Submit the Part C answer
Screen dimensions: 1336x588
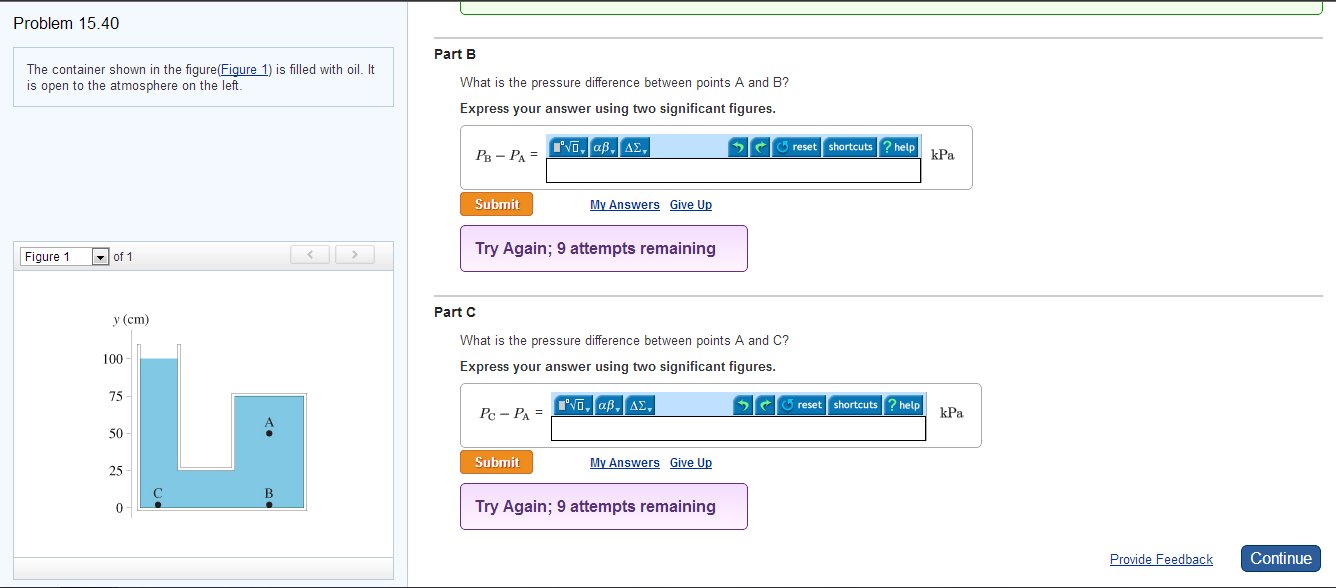point(496,462)
